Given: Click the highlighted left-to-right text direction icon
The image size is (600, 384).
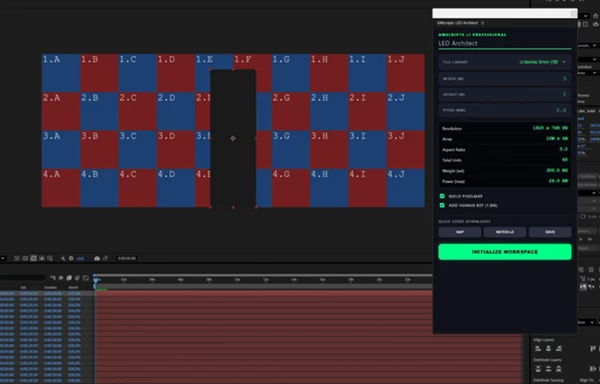Looking at the screenshot, I should click(583, 287).
